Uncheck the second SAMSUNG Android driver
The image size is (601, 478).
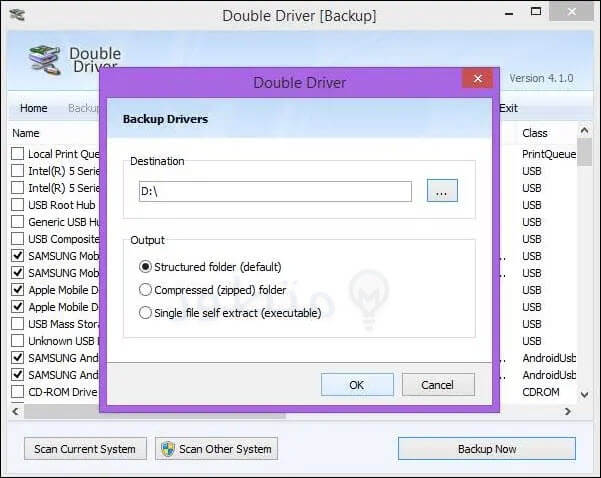pyautogui.click(x=17, y=375)
